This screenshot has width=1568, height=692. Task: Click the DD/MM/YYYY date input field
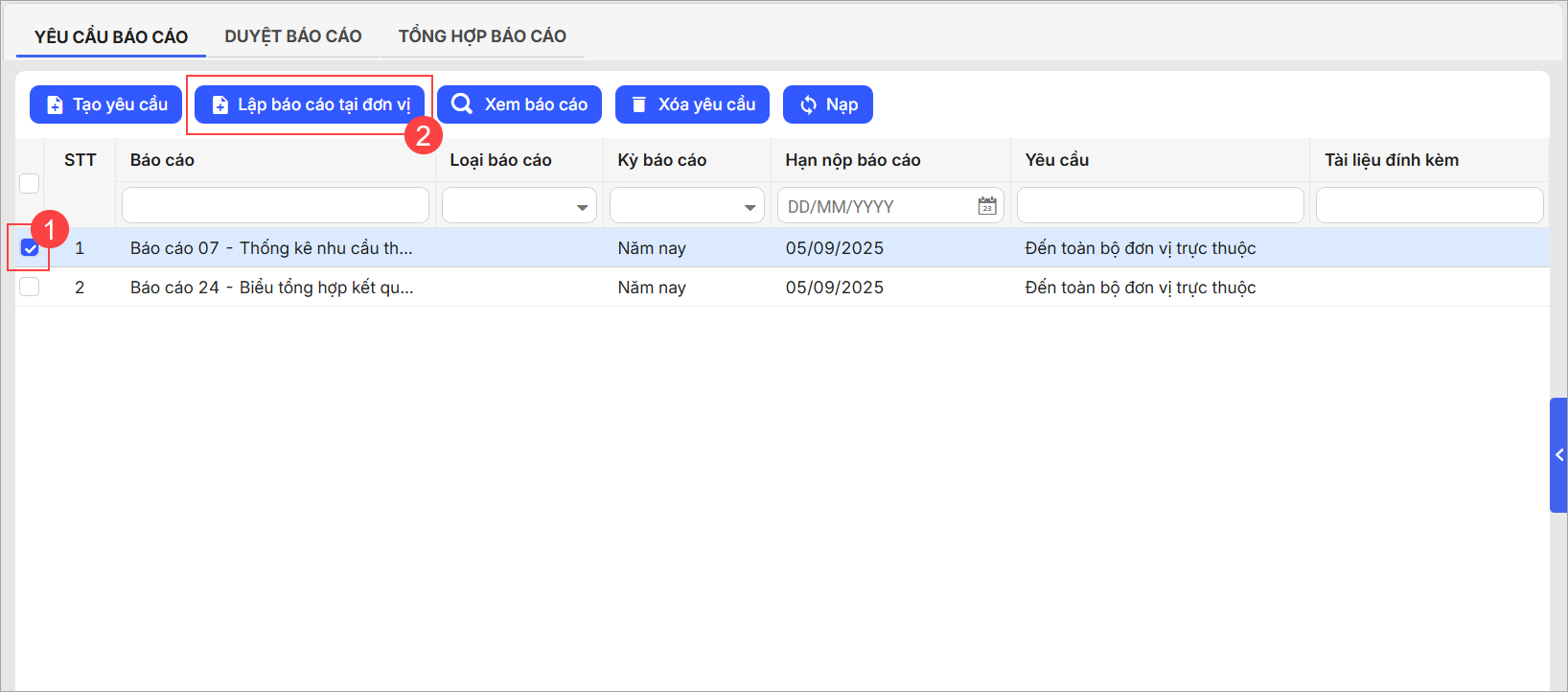click(874, 206)
